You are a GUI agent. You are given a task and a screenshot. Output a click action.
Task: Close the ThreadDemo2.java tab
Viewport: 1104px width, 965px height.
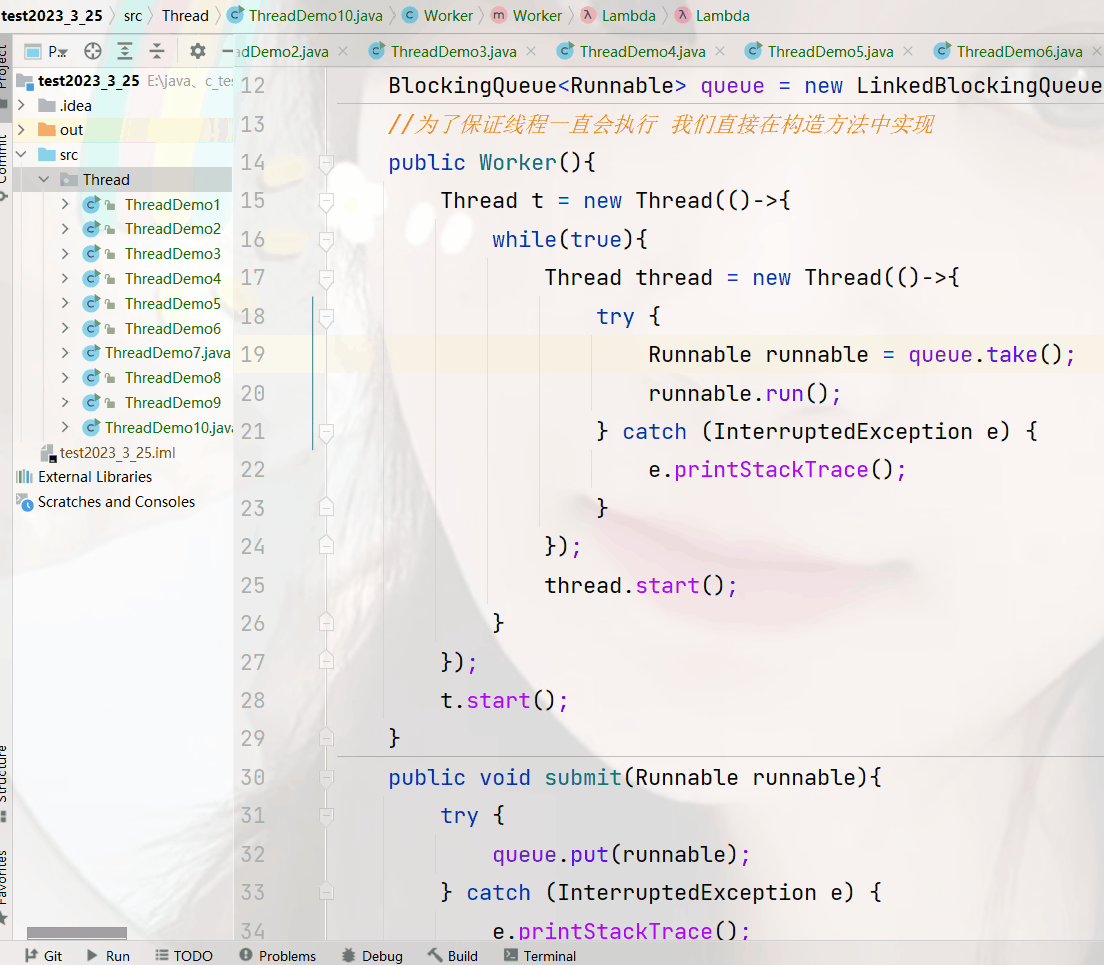(x=343, y=51)
